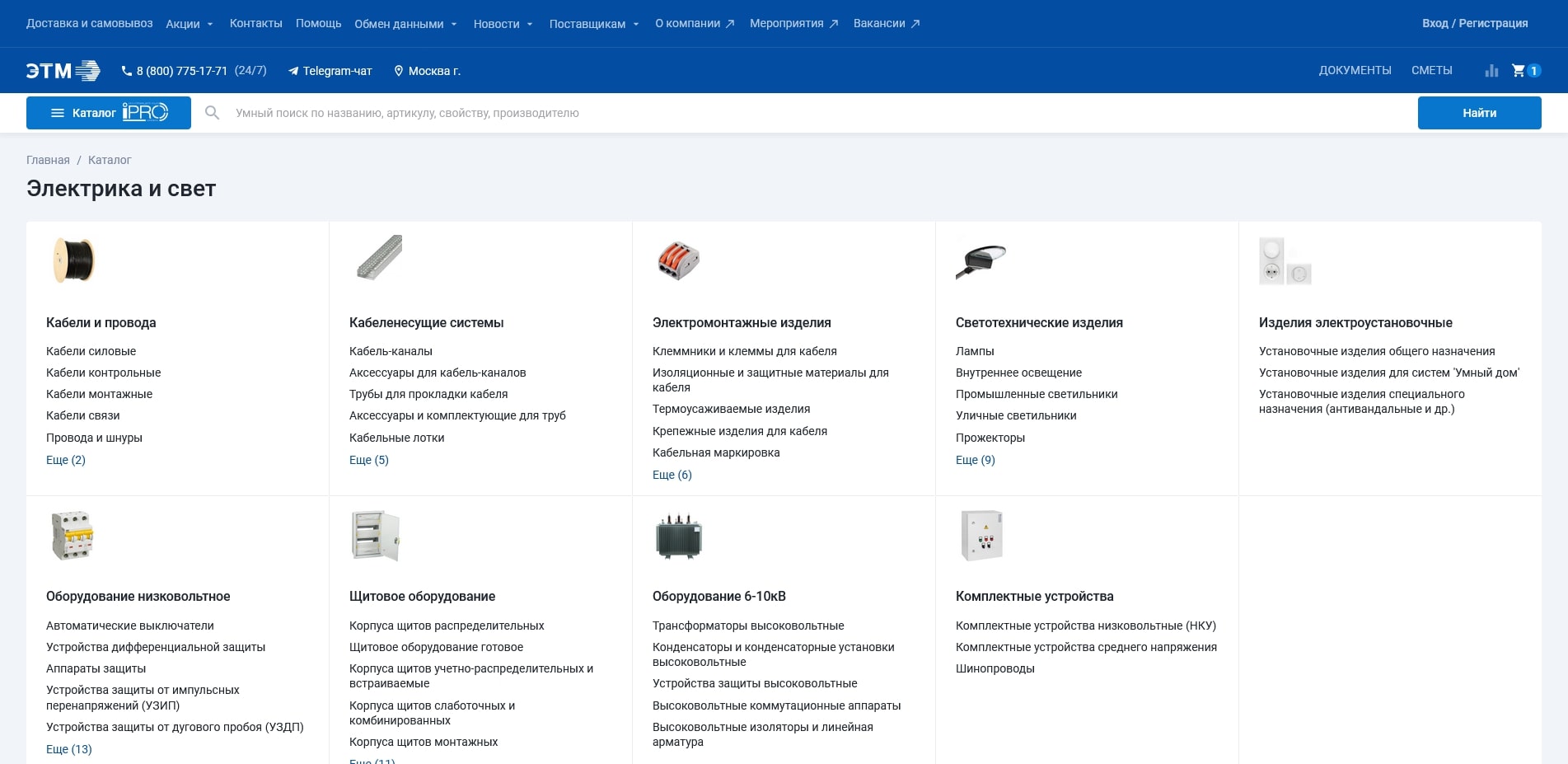Screen dimensions: 1568x764
Task: Show more under Кабели и провода, Еще (2)
Action: (66, 460)
